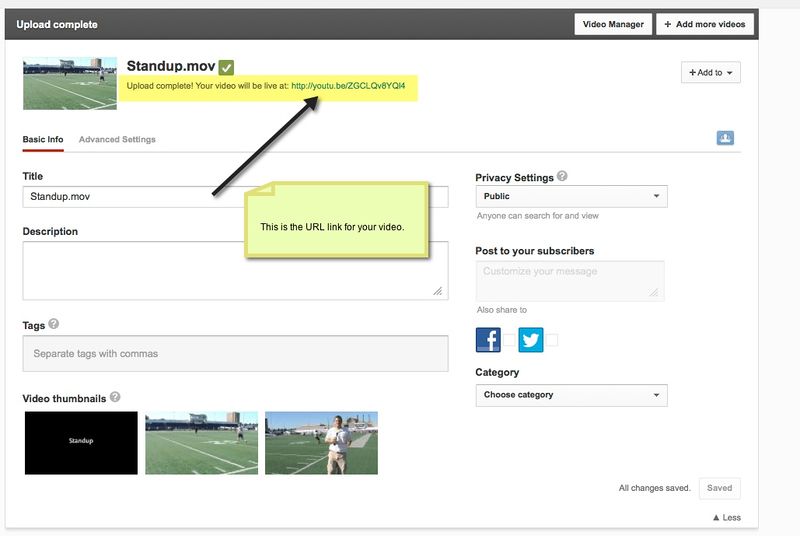Switch to the Advanced Settings tab
This screenshot has height=536, width=800.
[x=117, y=140]
